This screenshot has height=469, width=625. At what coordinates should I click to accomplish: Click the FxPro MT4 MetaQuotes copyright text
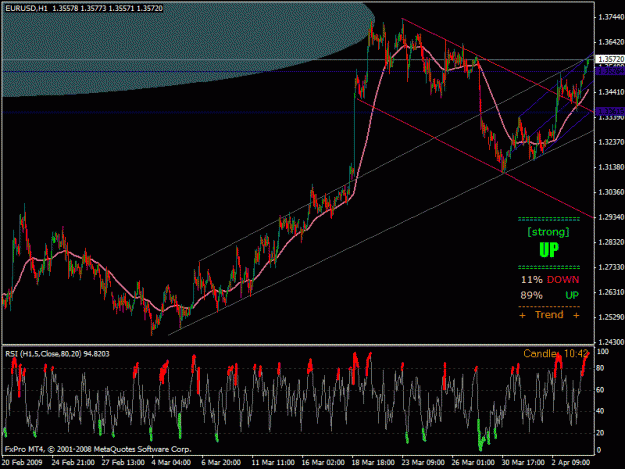click(98, 449)
